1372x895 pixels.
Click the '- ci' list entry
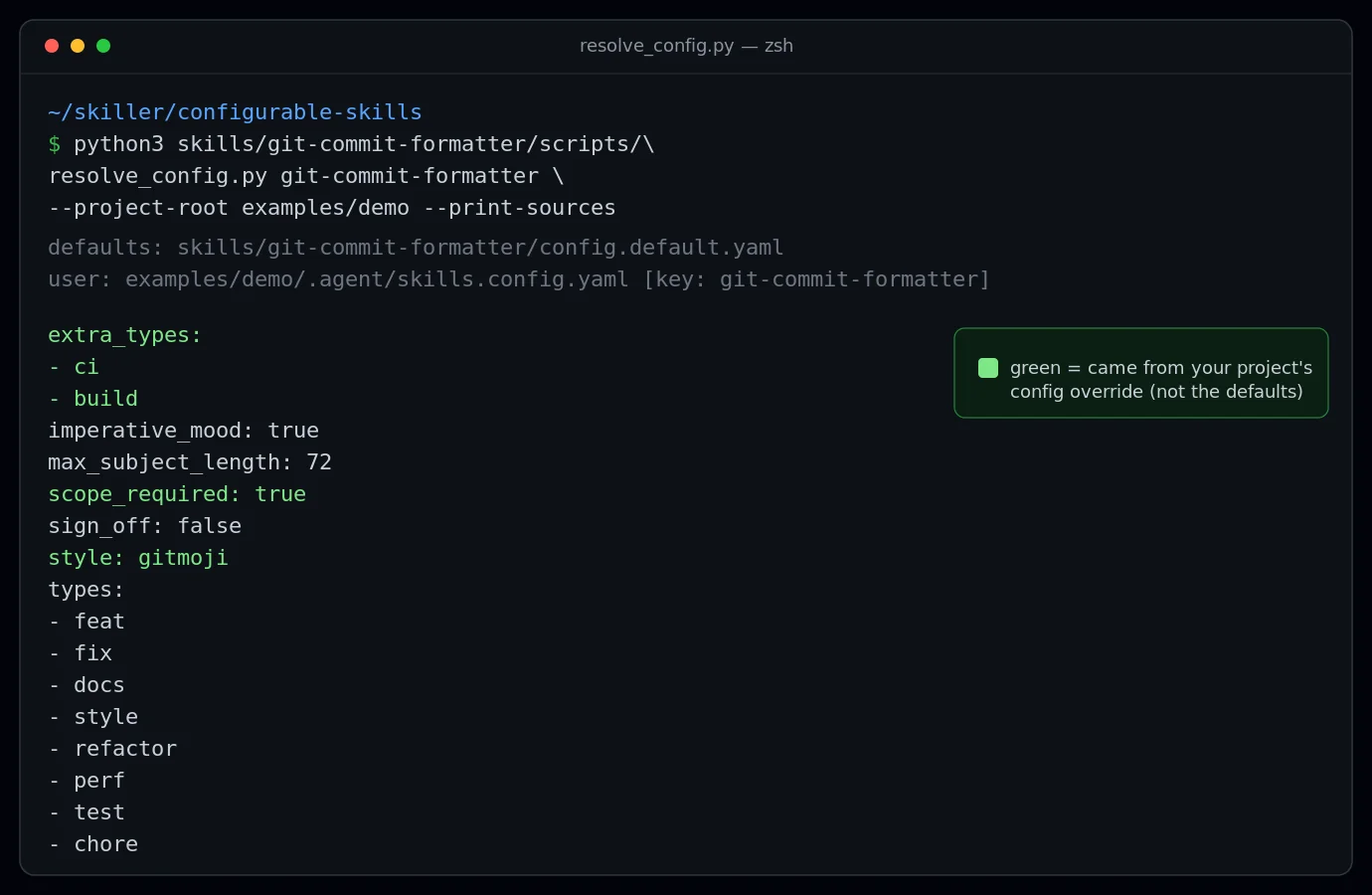[x=74, y=367]
